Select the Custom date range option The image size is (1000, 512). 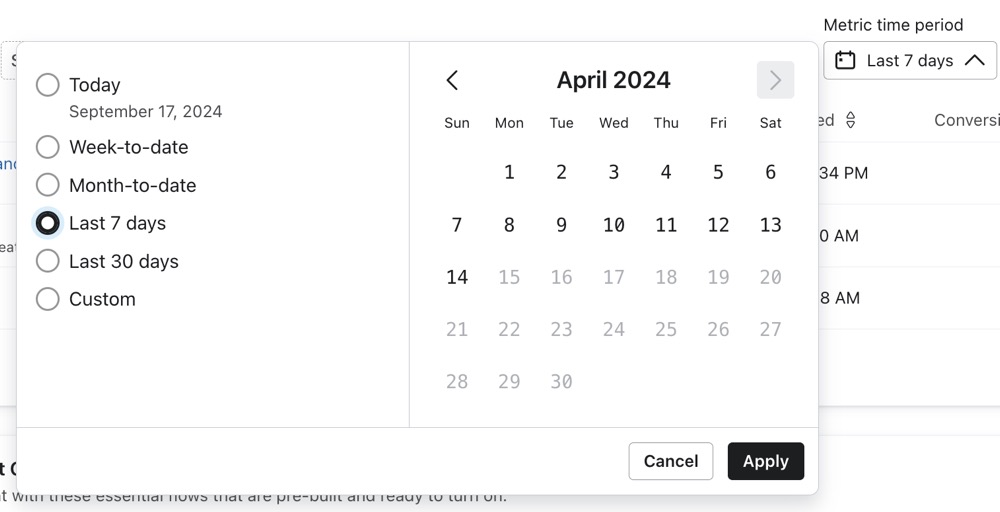tap(48, 299)
